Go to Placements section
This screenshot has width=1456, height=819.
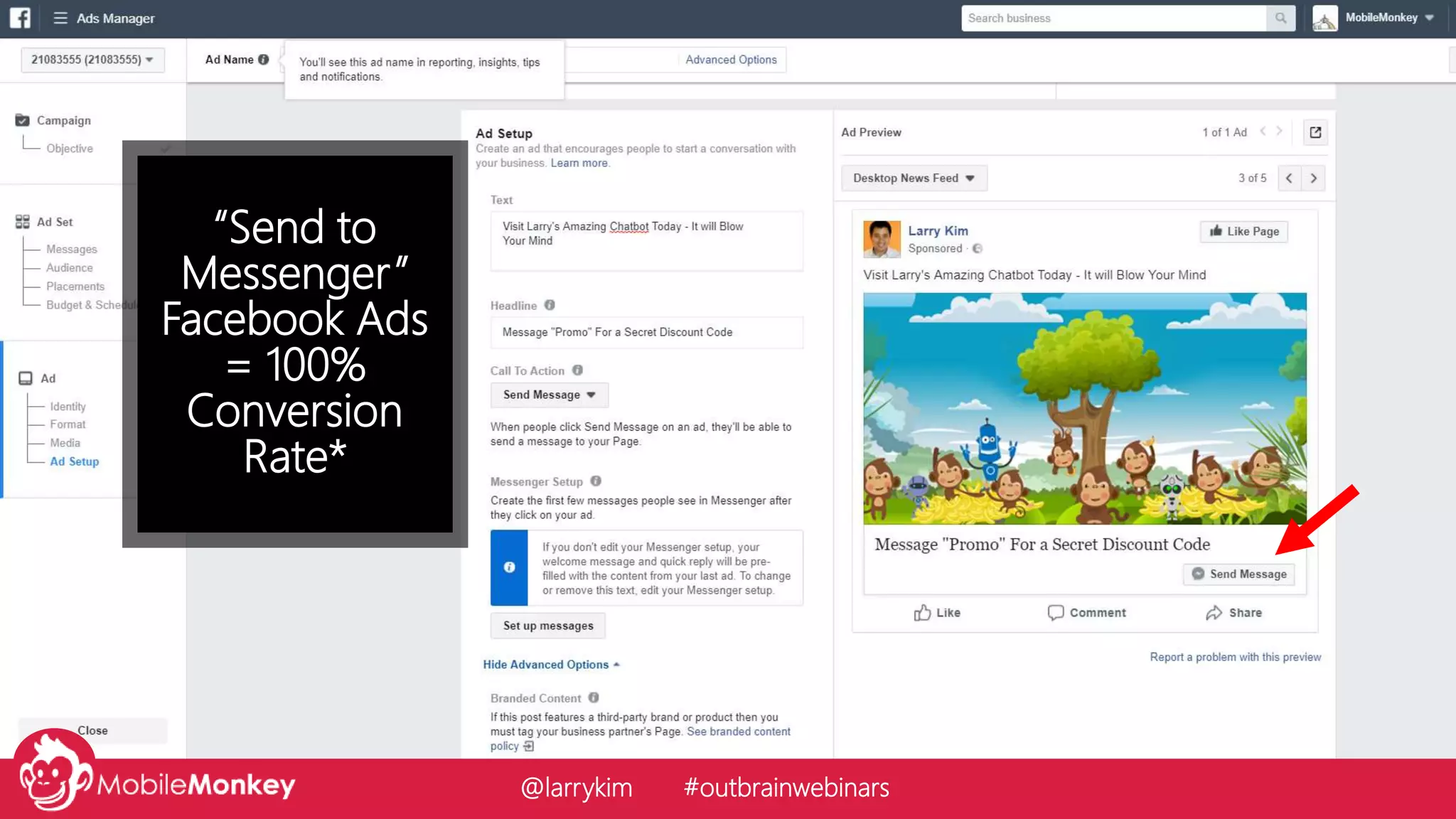75,286
